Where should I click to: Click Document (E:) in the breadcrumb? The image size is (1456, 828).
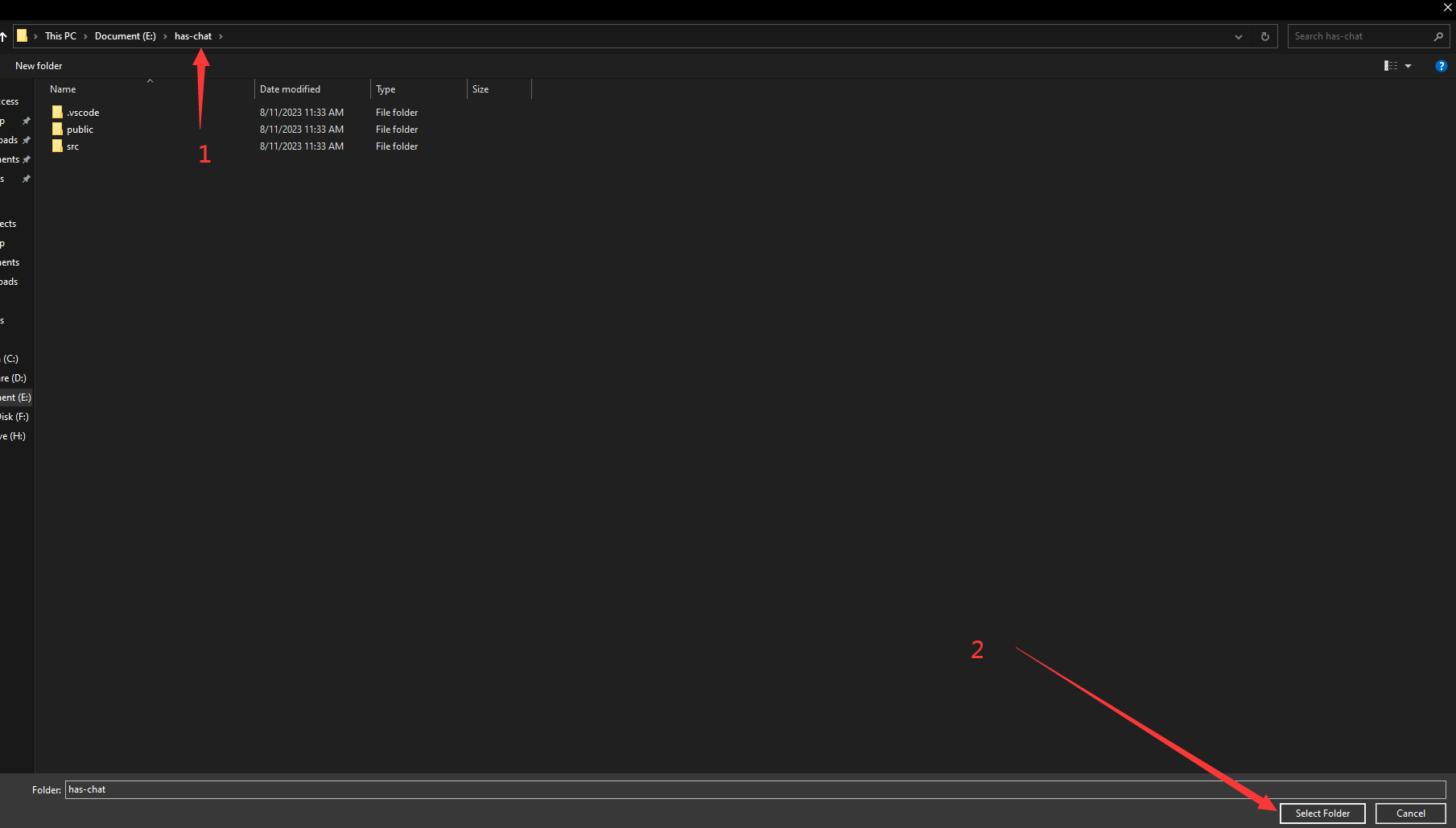coord(126,36)
